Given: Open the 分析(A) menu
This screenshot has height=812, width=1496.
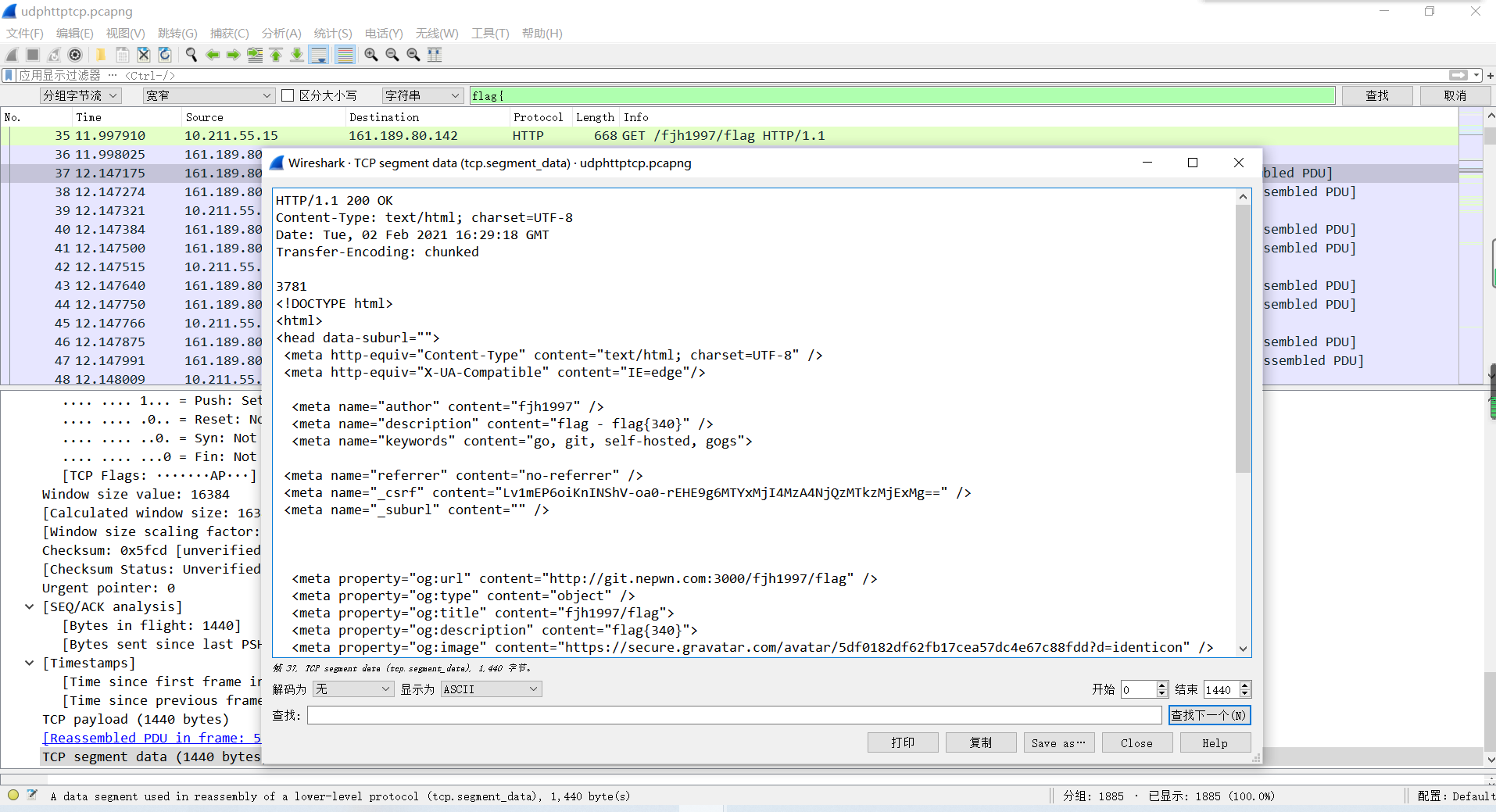Looking at the screenshot, I should [281, 33].
